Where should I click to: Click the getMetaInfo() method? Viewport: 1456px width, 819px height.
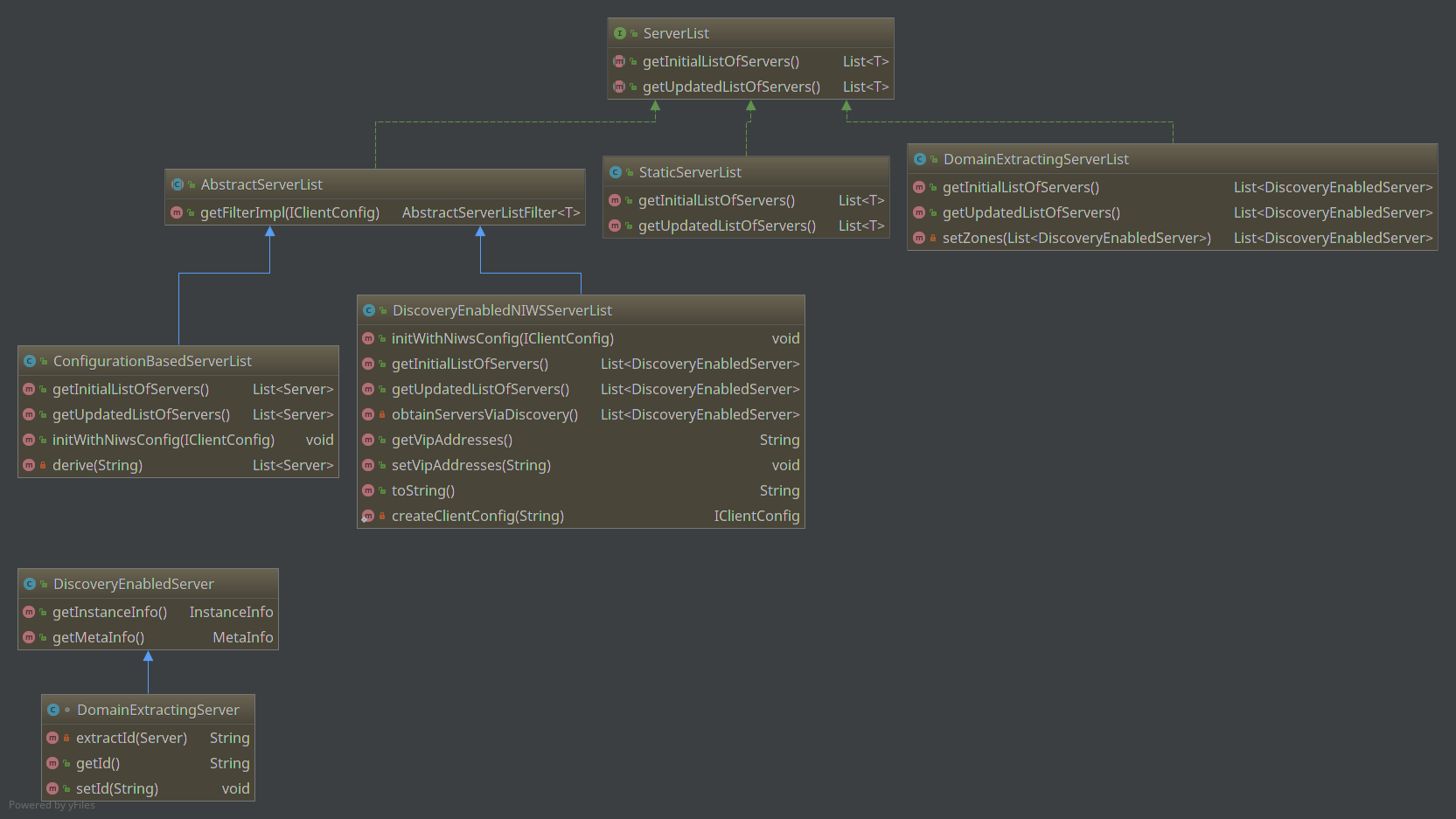(98, 637)
